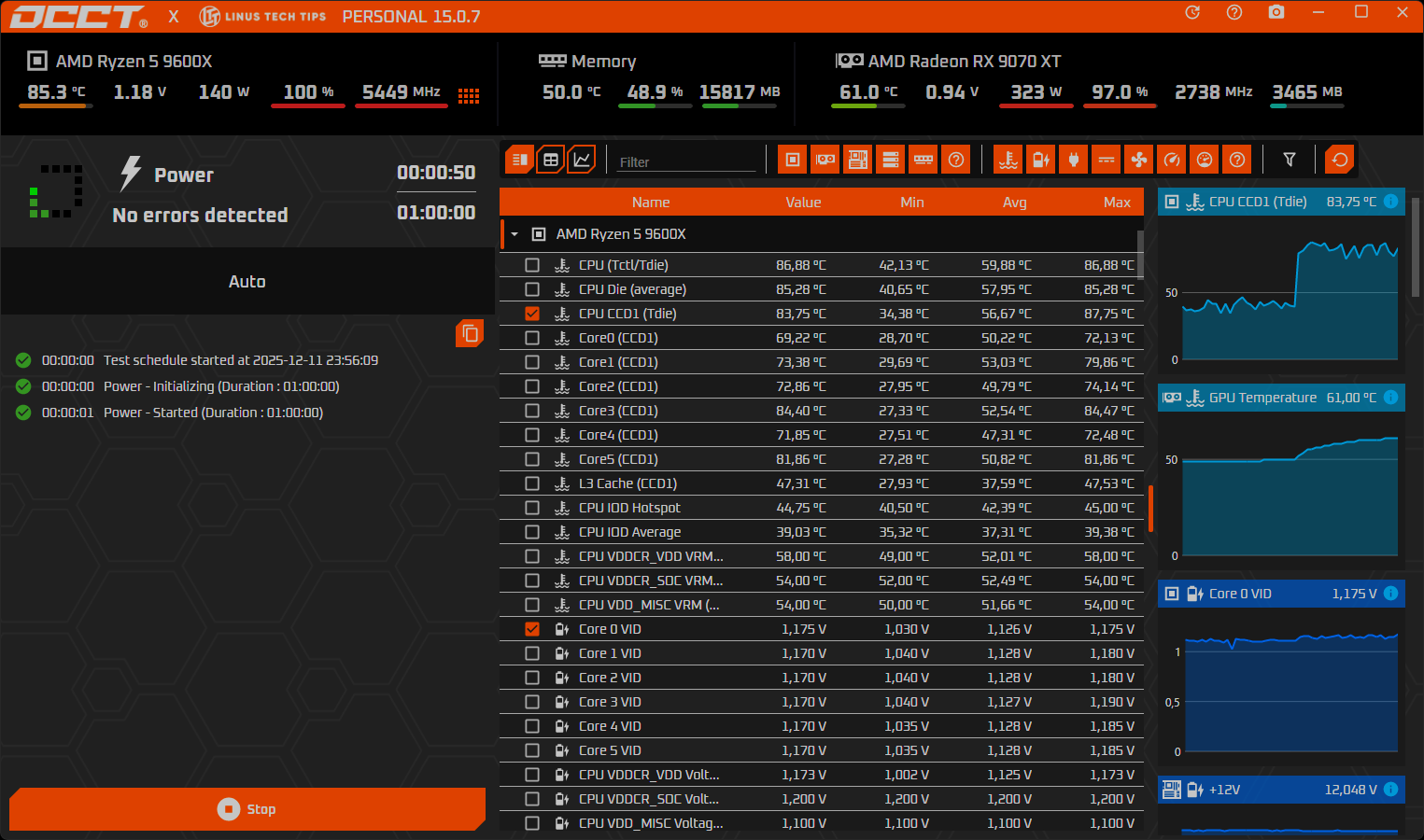Select the CPU VDDCR_SOC Volt... row name
The width and height of the screenshot is (1424, 840).
click(648, 799)
